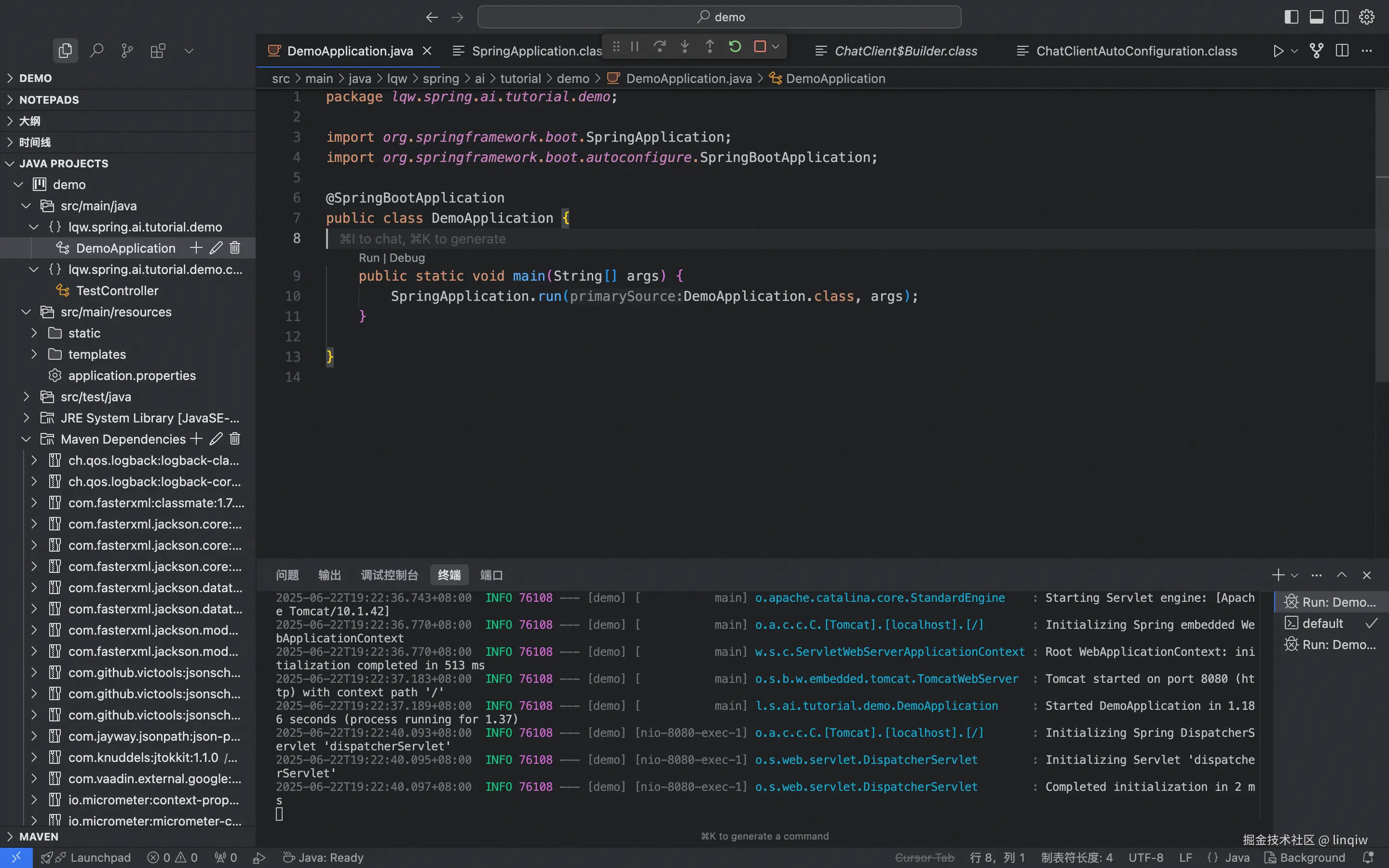
Task: Click the Step Over debug icon
Action: tap(659, 46)
